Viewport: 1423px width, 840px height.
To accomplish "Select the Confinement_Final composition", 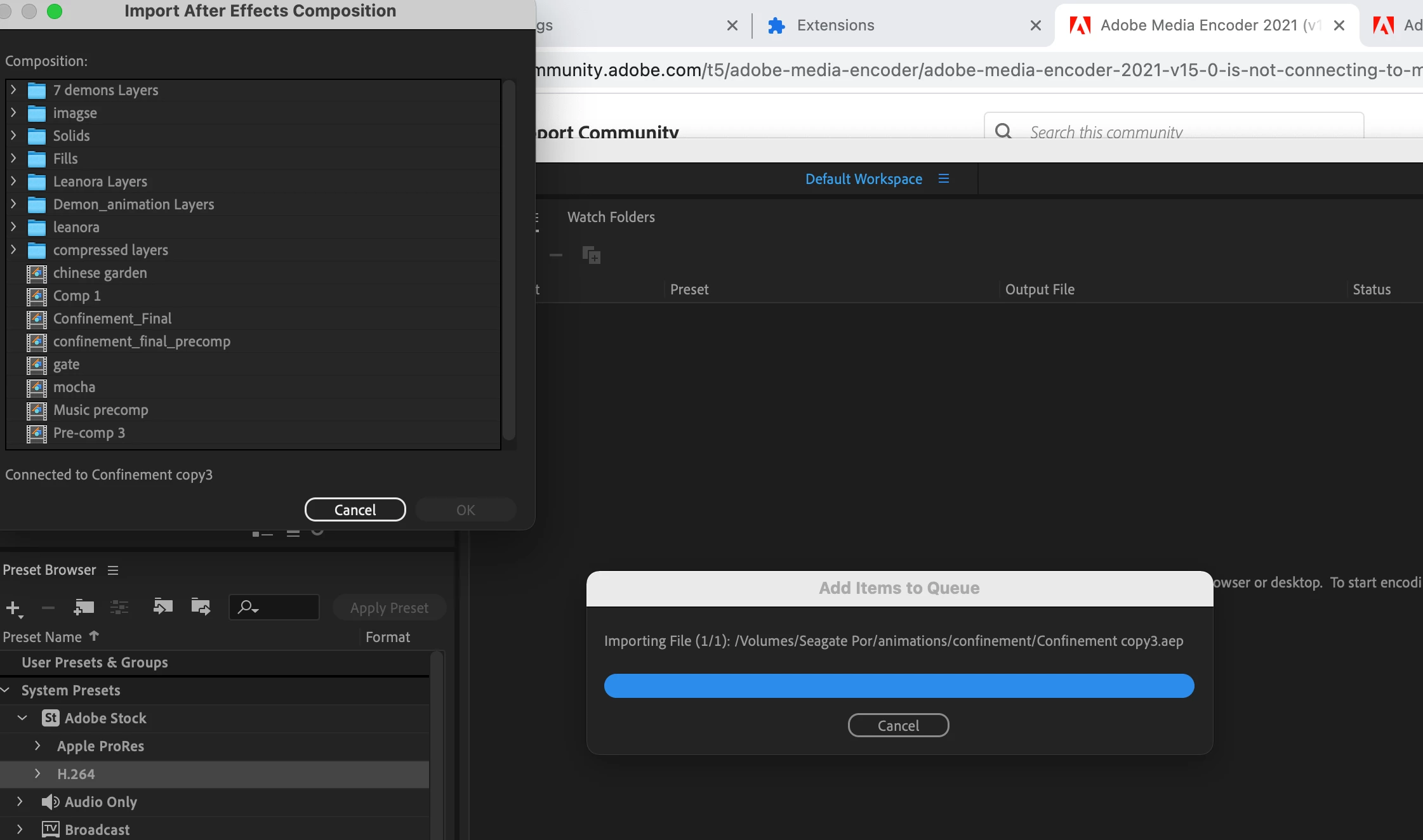I will (x=112, y=318).
